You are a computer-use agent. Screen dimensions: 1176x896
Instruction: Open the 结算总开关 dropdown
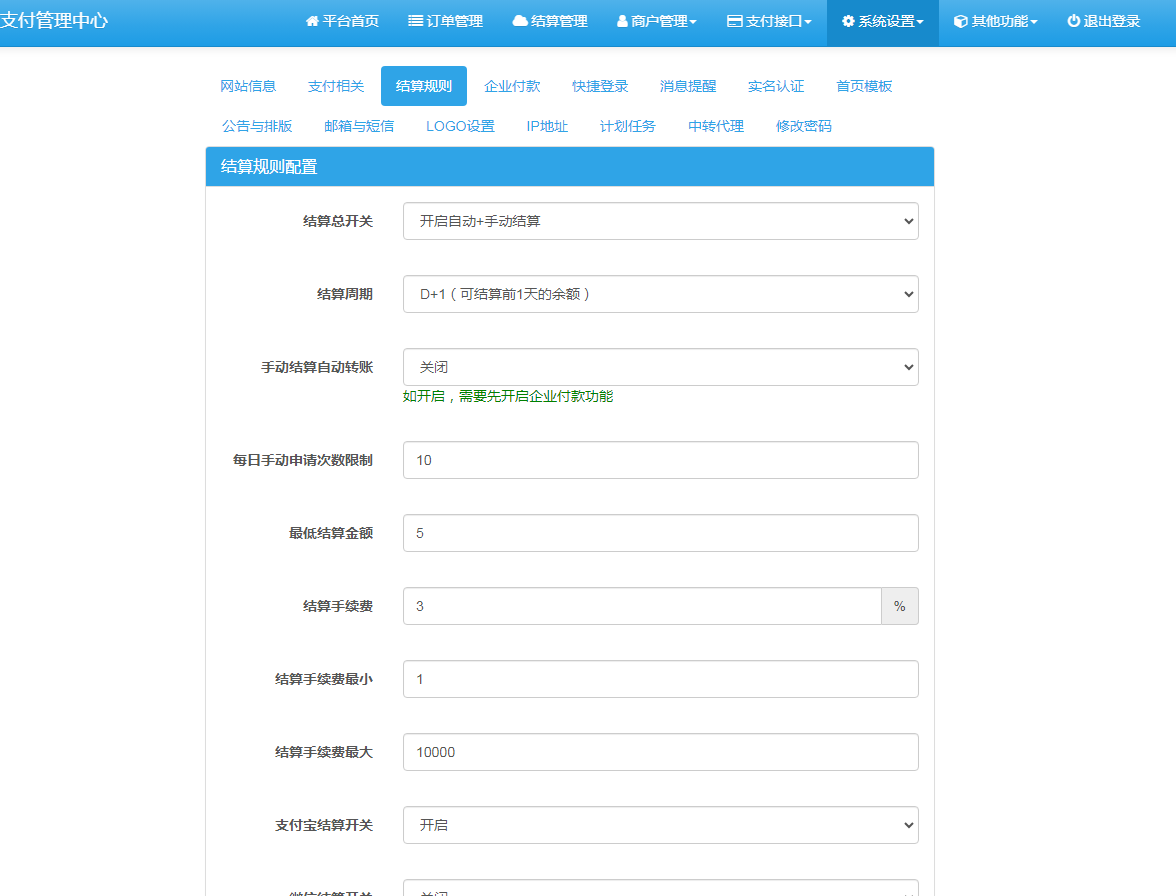click(660, 221)
